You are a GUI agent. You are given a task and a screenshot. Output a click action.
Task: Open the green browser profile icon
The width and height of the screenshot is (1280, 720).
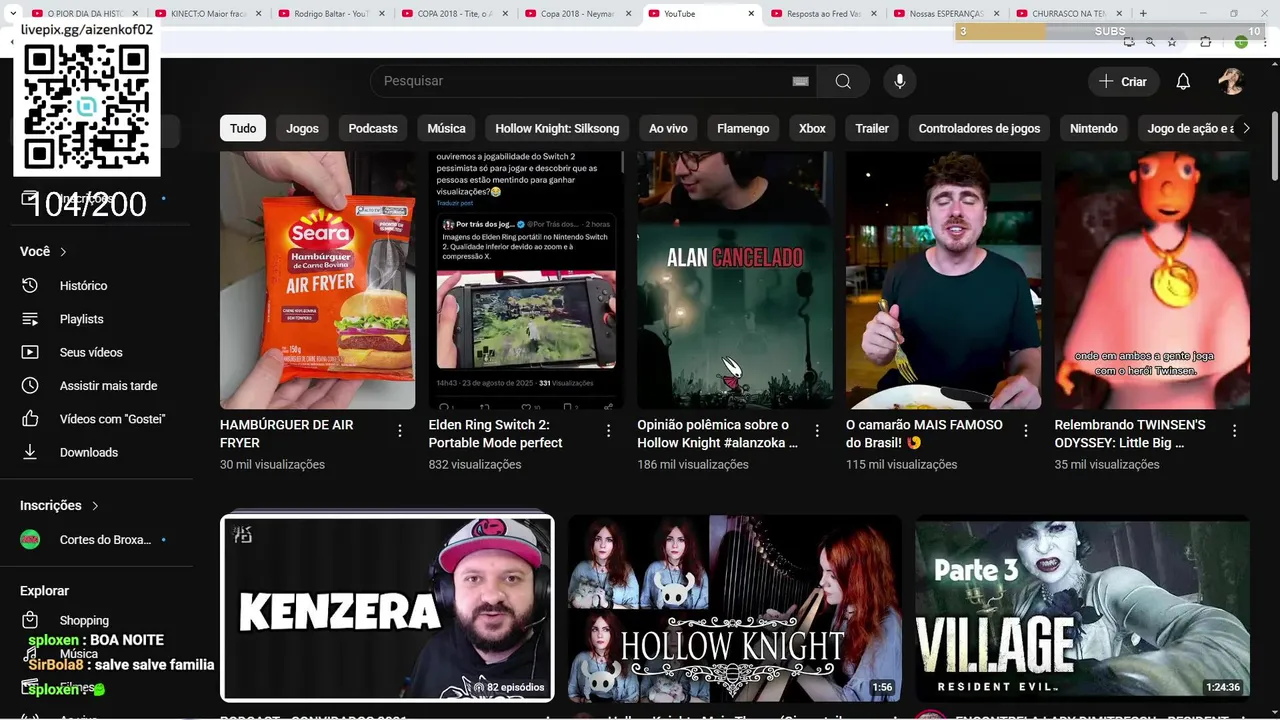tap(1241, 42)
